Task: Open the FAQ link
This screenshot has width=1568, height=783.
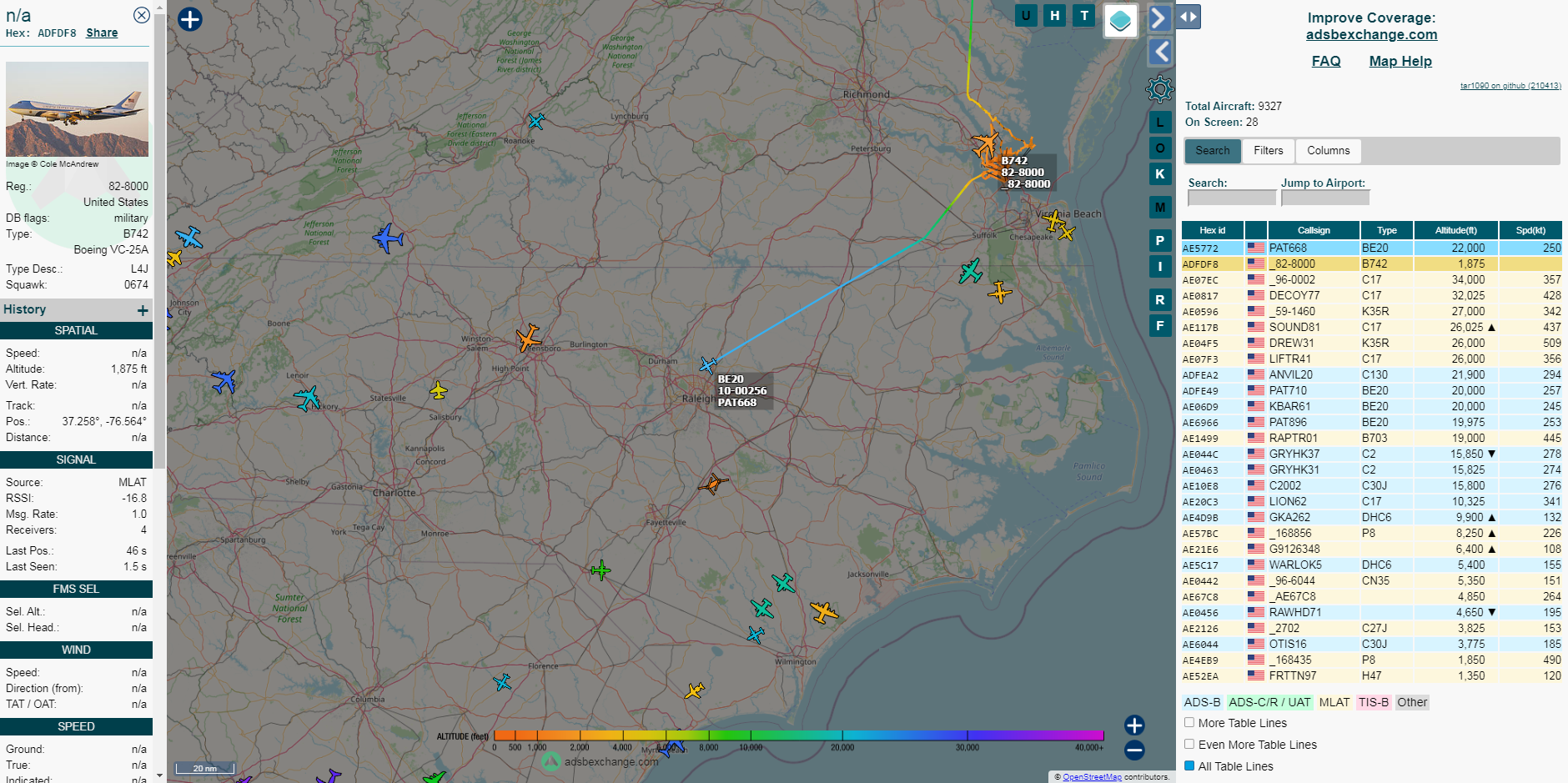Action: coord(1326,61)
